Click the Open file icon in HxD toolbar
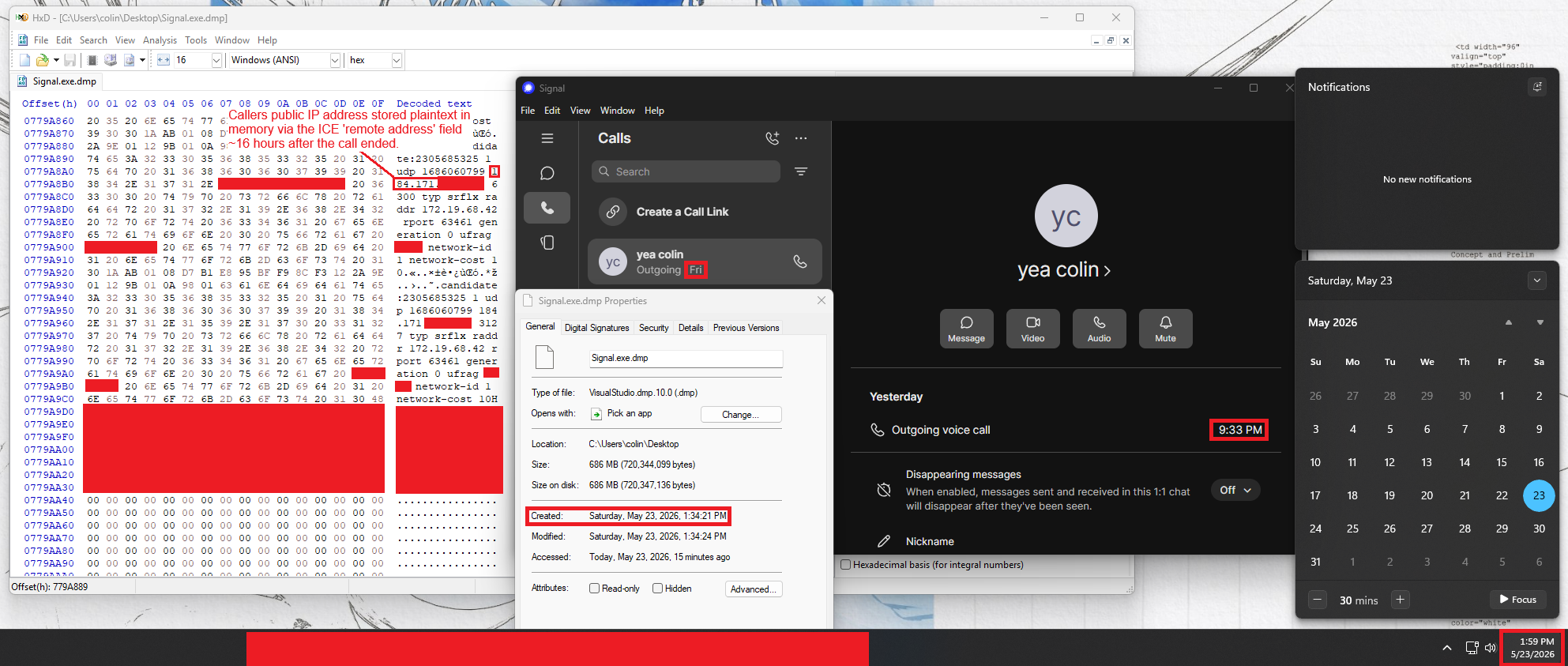Image resolution: width=1568 pixels, height=666 pixels. [x=42, y=60]
